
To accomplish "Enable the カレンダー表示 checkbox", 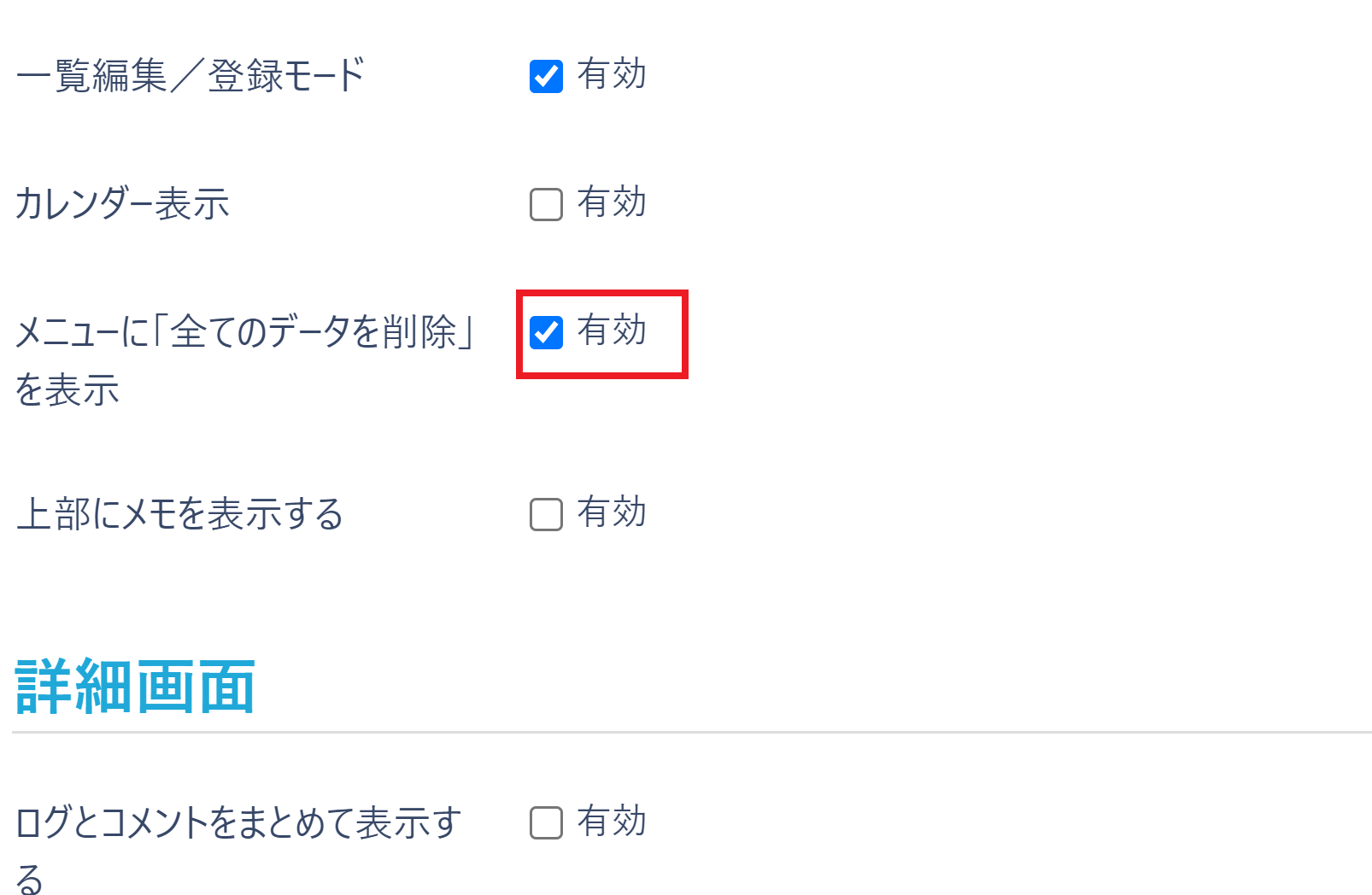I will coord(546,204).
